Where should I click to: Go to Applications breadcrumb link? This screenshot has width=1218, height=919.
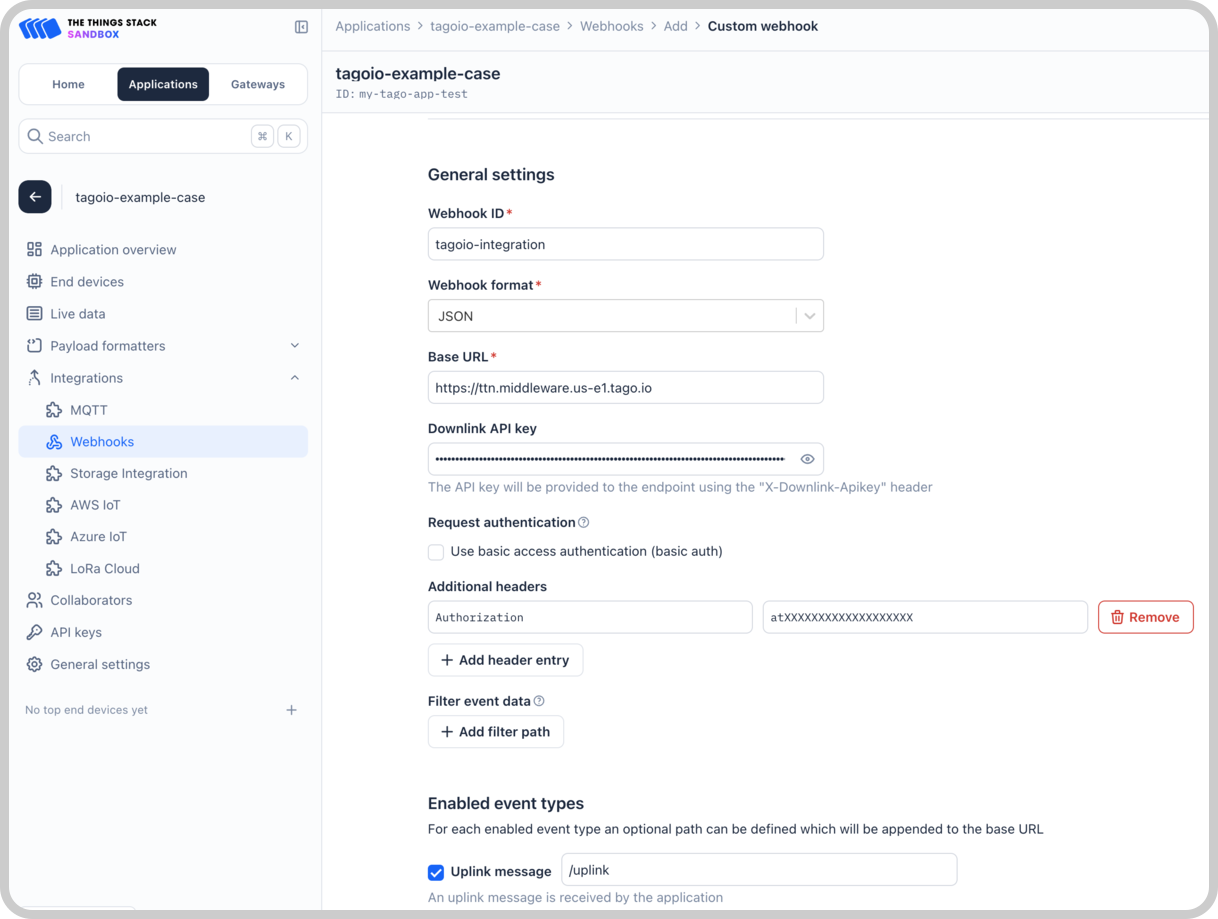tap(372, 26)
